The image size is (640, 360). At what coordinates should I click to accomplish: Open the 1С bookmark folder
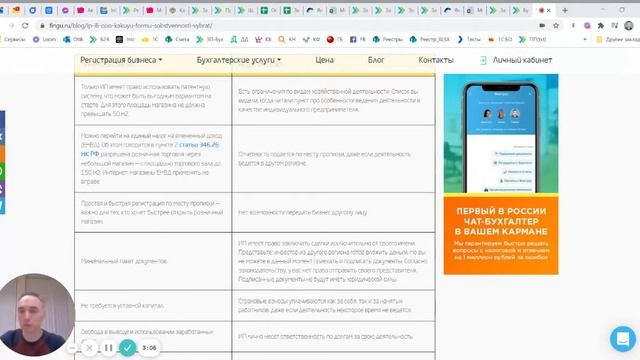tap(150, 40)
